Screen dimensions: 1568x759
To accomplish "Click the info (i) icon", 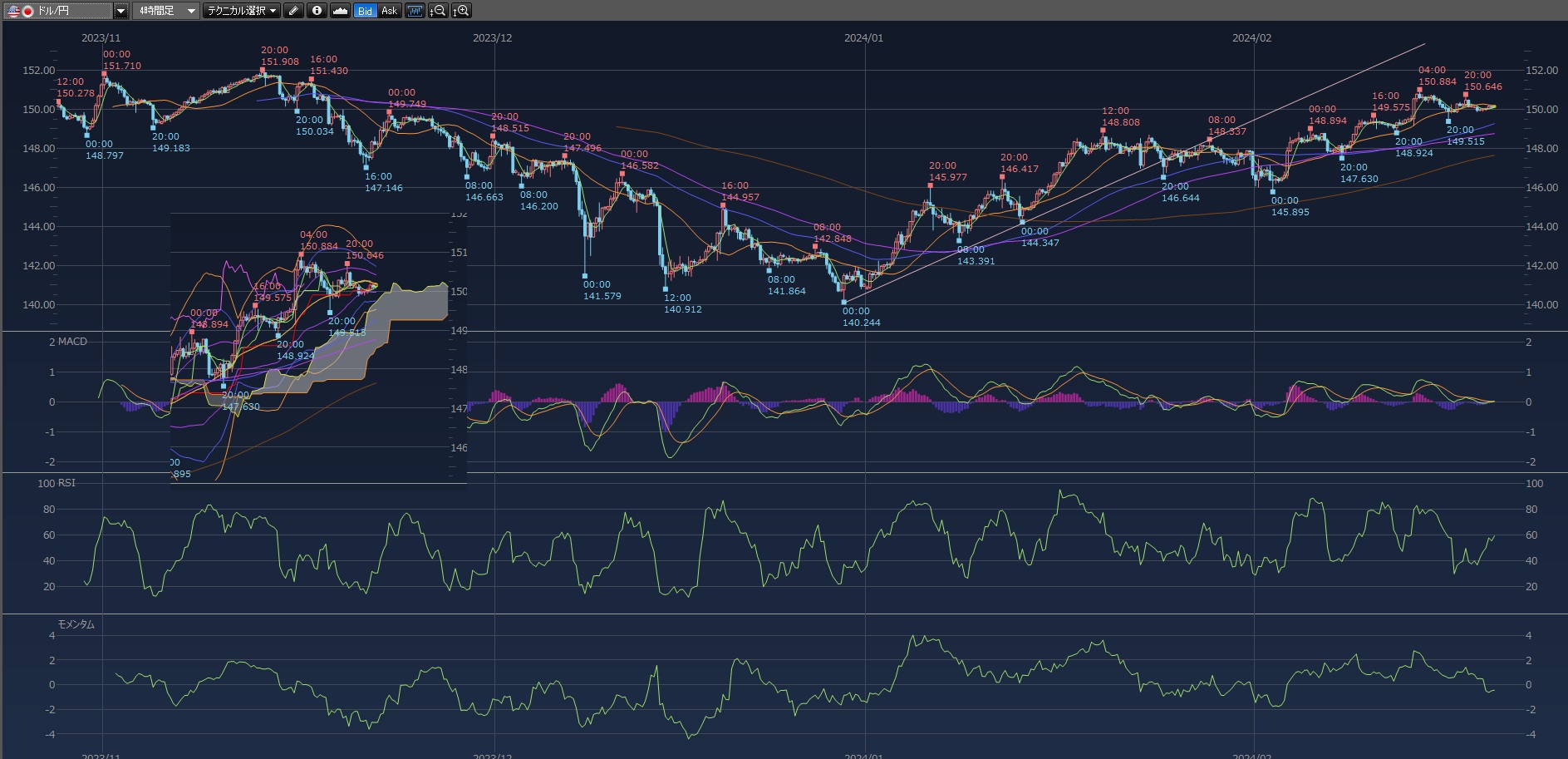I will click(317, 11).
